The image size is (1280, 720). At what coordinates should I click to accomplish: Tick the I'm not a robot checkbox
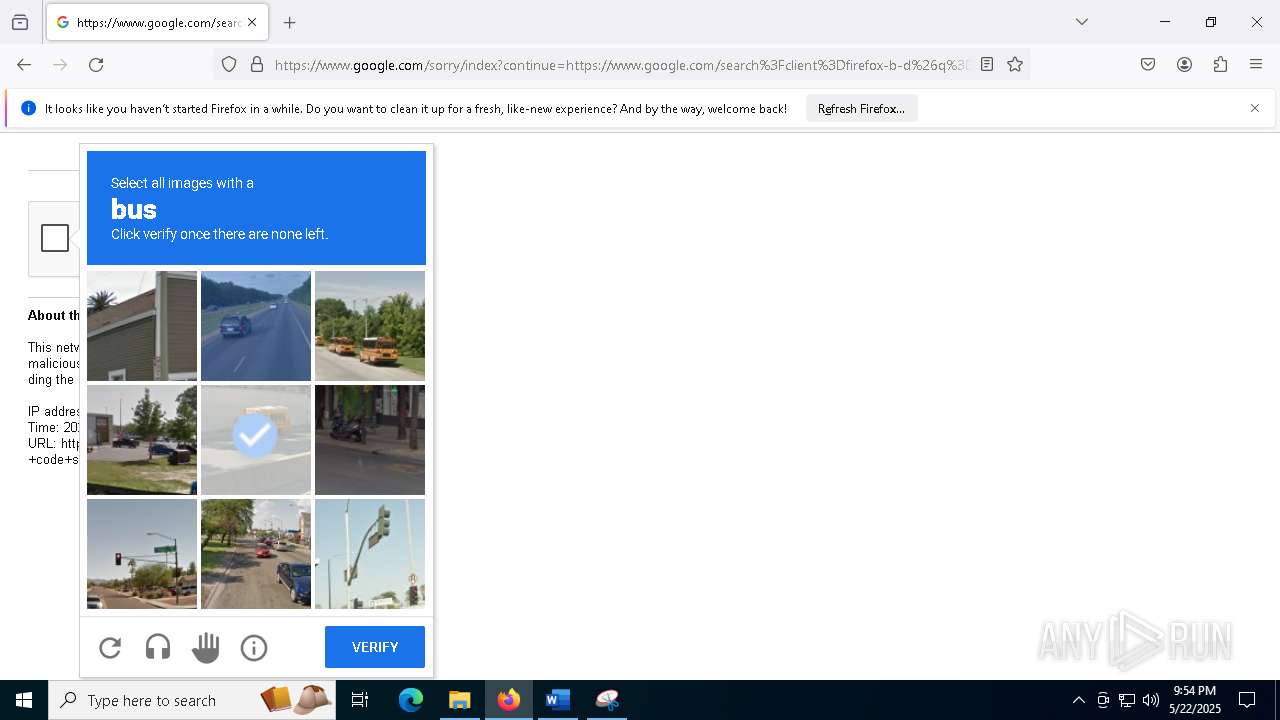[55, 238]
